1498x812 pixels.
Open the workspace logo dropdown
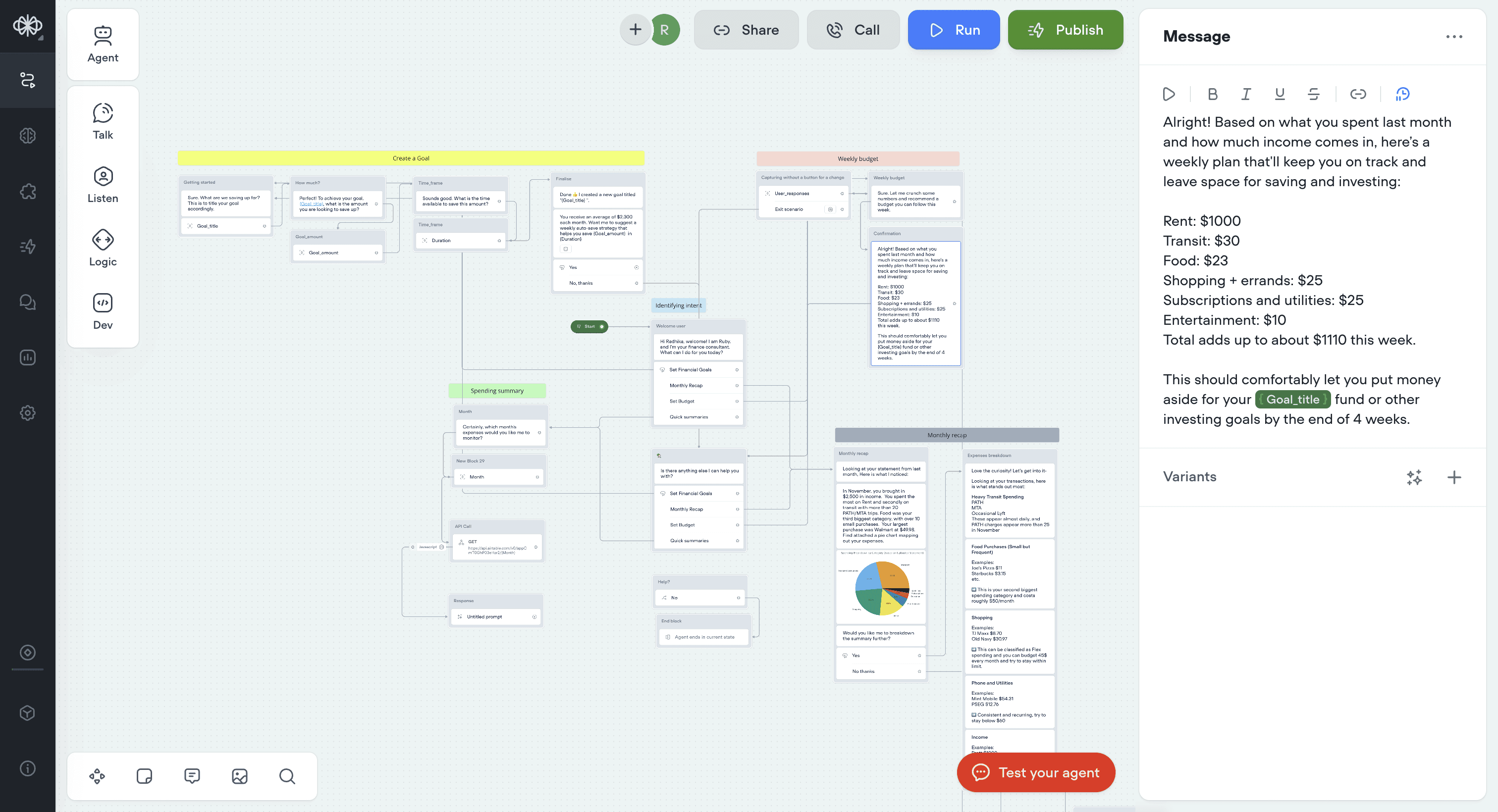point(28,26)
